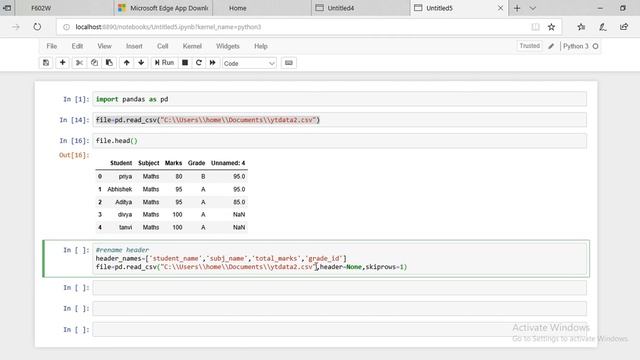Click the browser forward arrow
This screenshot has width=640, height=360.
(16, 27)
